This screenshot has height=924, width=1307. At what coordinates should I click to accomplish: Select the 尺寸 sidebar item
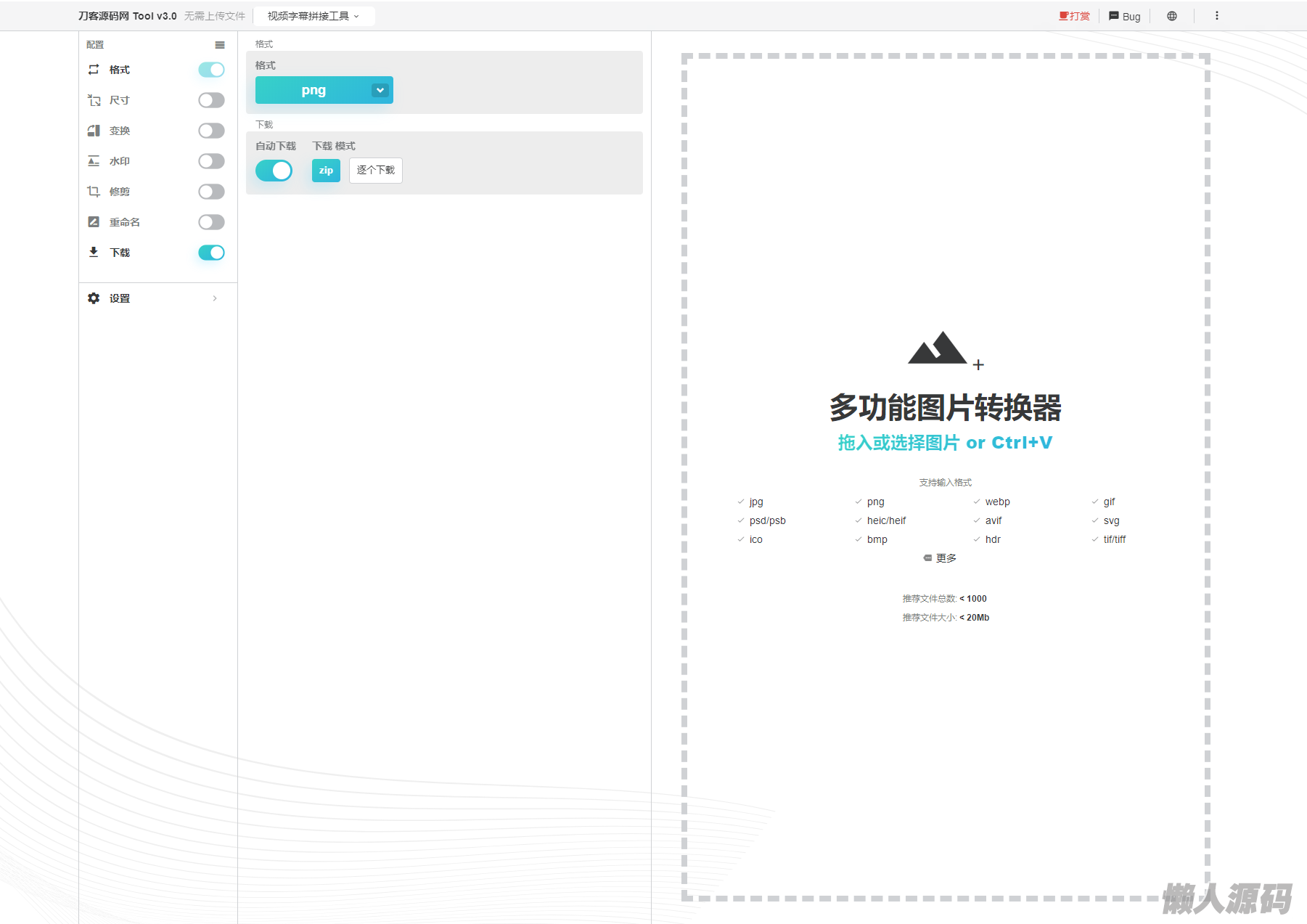tap(120, 100)
